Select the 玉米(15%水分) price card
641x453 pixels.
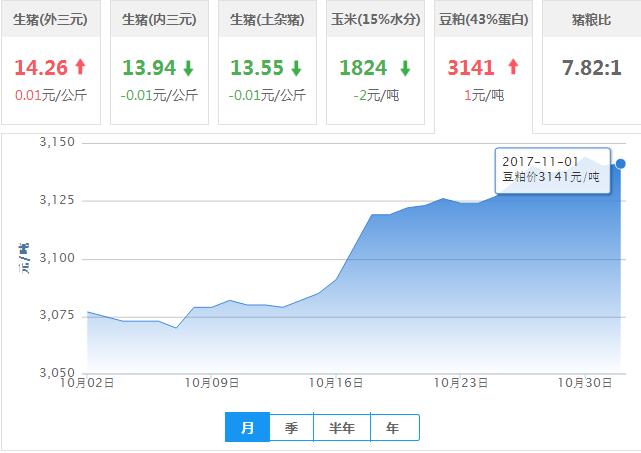tap(375, 62)
